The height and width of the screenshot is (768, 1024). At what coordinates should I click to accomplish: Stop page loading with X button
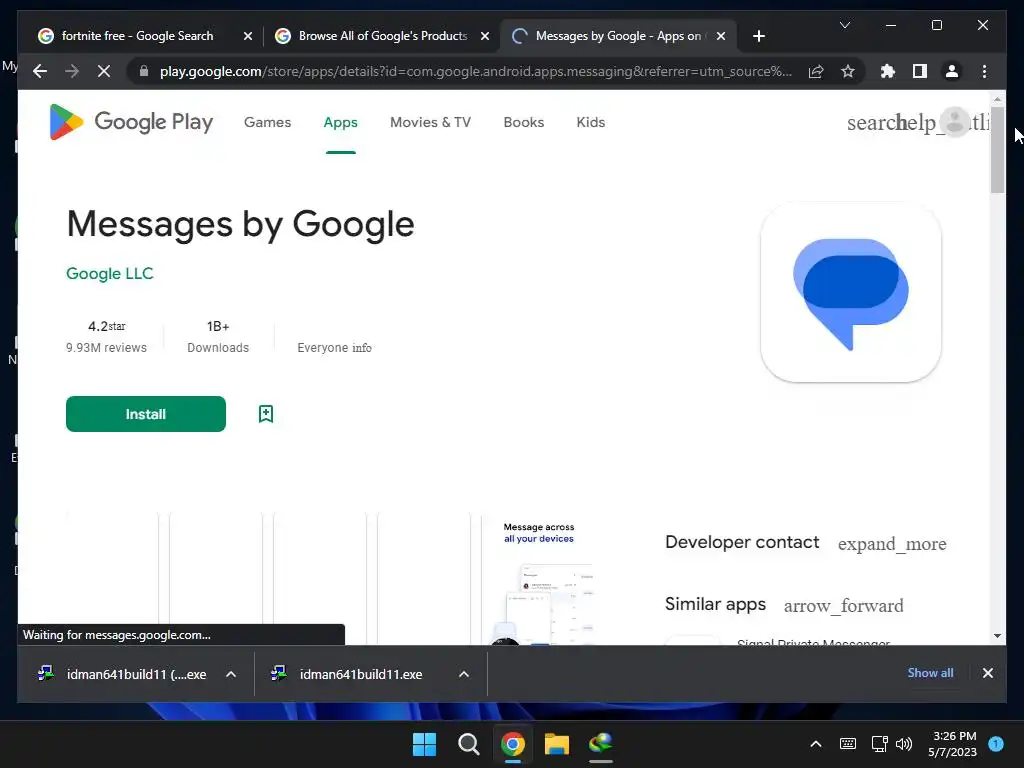coord(104,71)
